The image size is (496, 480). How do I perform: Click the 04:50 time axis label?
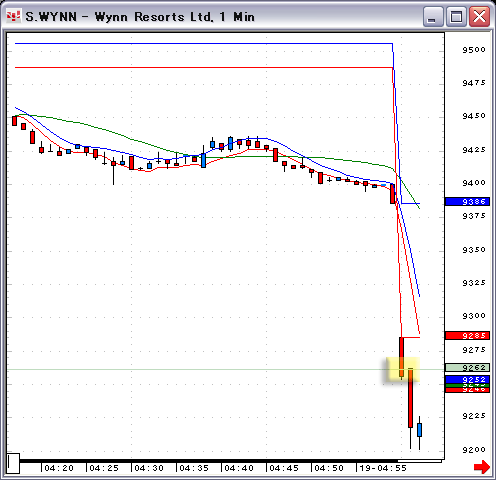coord(329,468)
